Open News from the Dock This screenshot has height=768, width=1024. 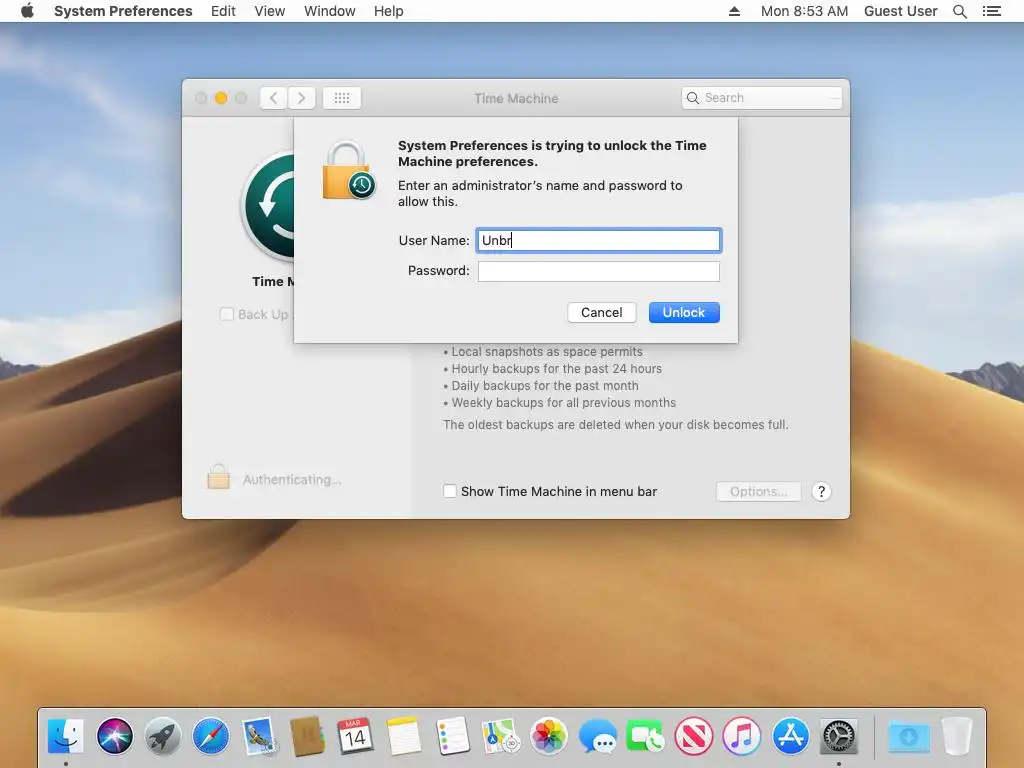[x=694, y=736]
